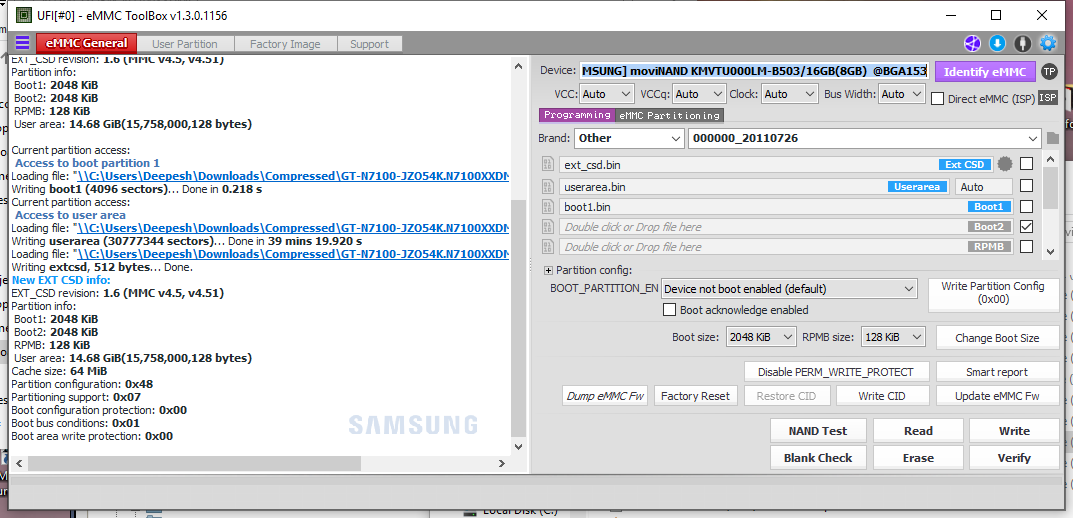Switch to the Factory Image tab

click(285, 44)
